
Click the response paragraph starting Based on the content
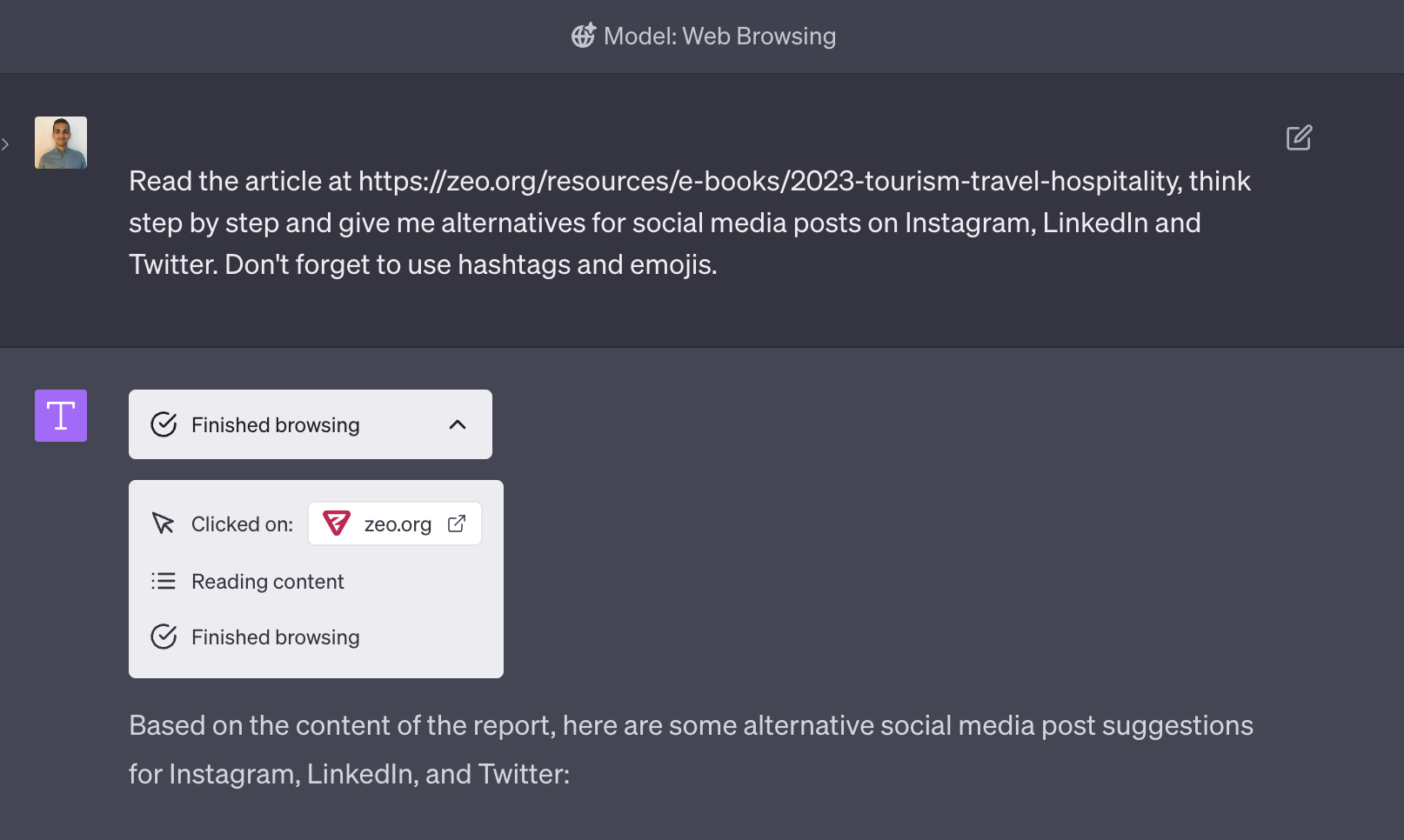[x=691, y=750]
